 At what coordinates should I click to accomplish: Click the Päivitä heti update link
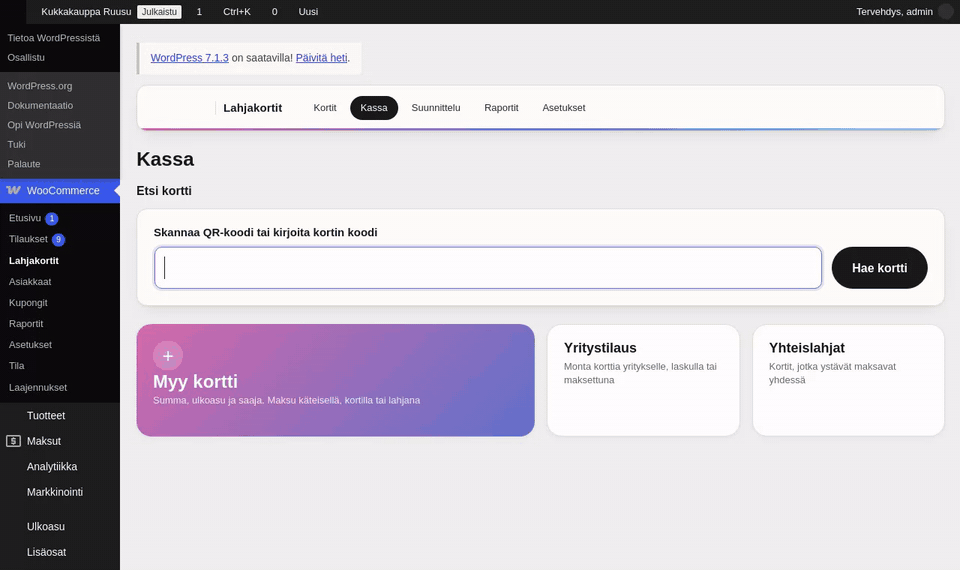pyautogui.click(x=321, y=58)
